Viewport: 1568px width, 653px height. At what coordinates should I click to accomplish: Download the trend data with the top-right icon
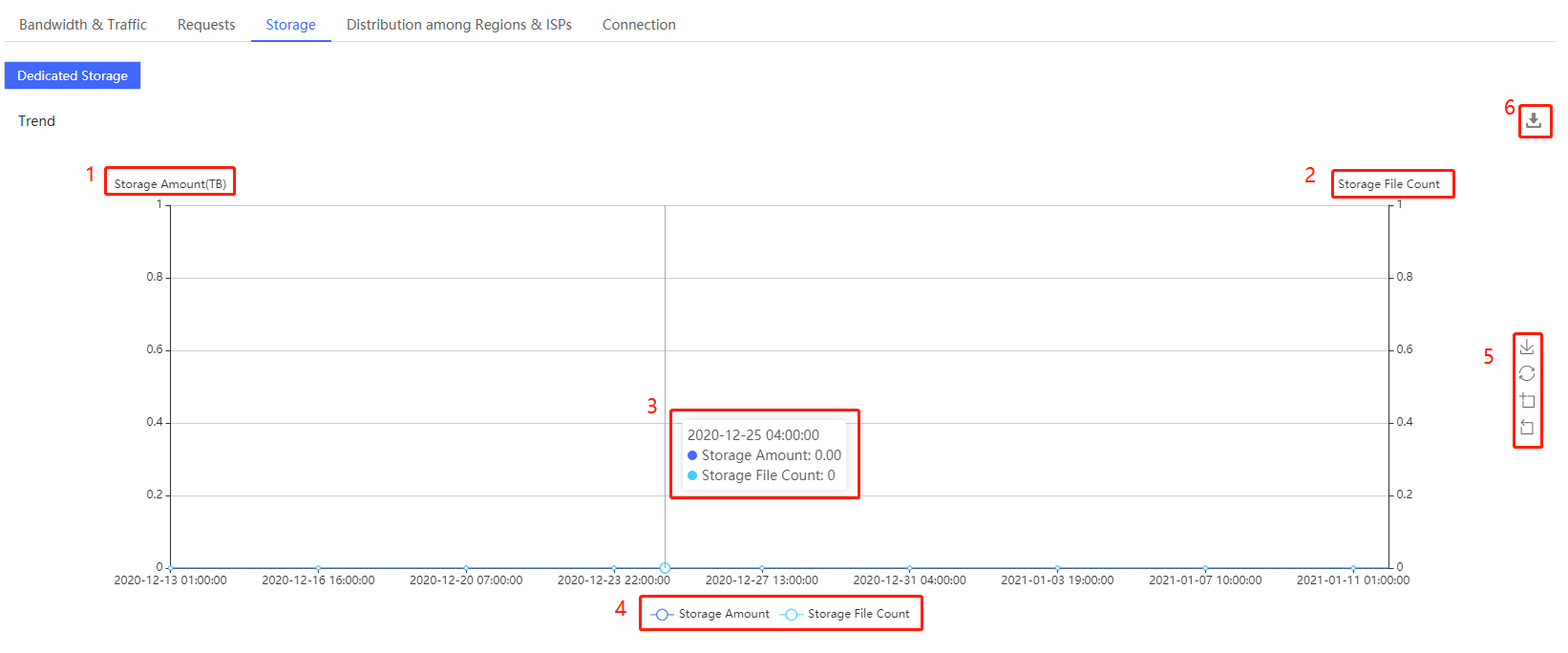[x=1534, y=120]
